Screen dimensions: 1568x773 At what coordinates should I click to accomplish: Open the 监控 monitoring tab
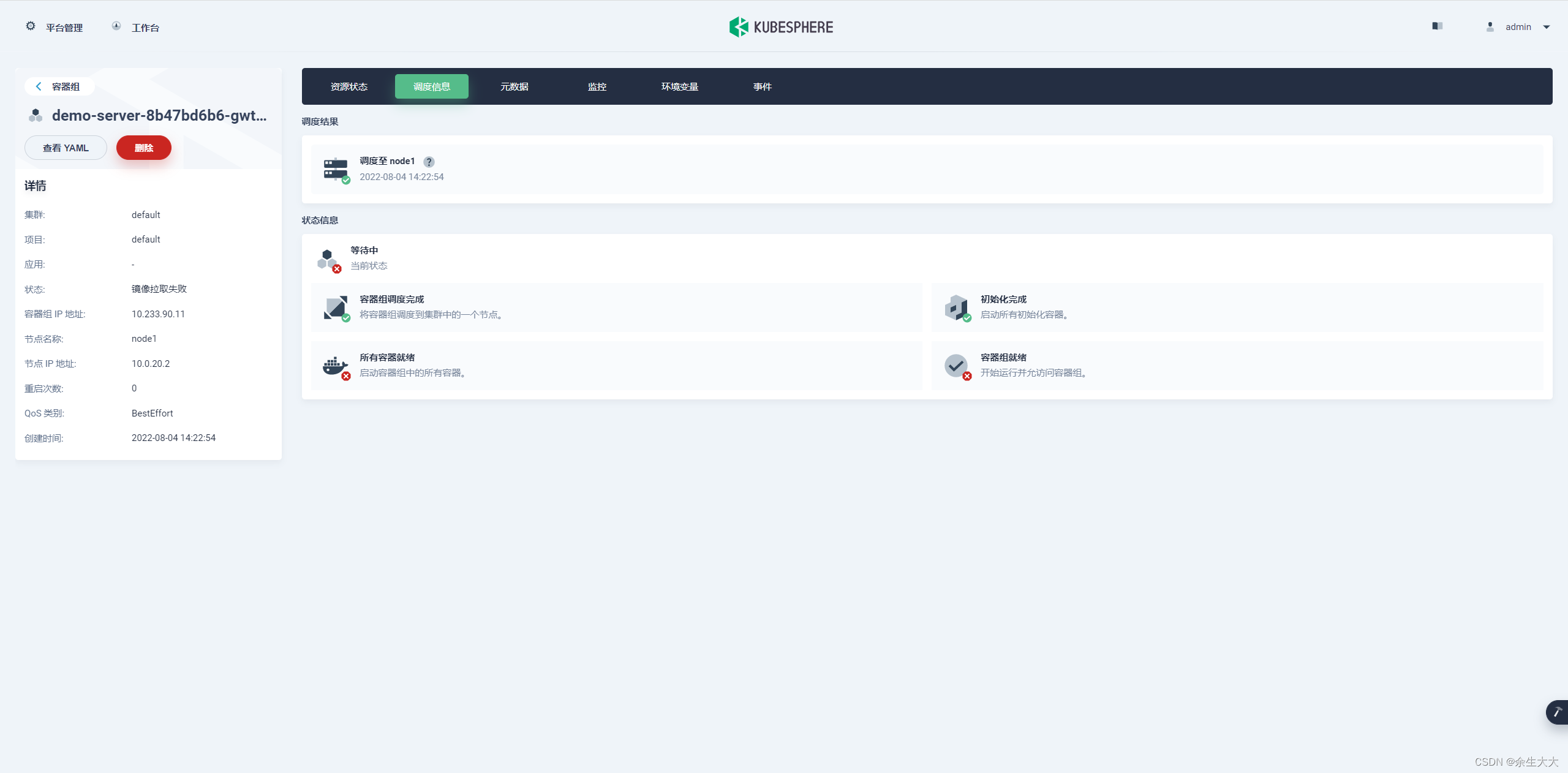[597, 86]
